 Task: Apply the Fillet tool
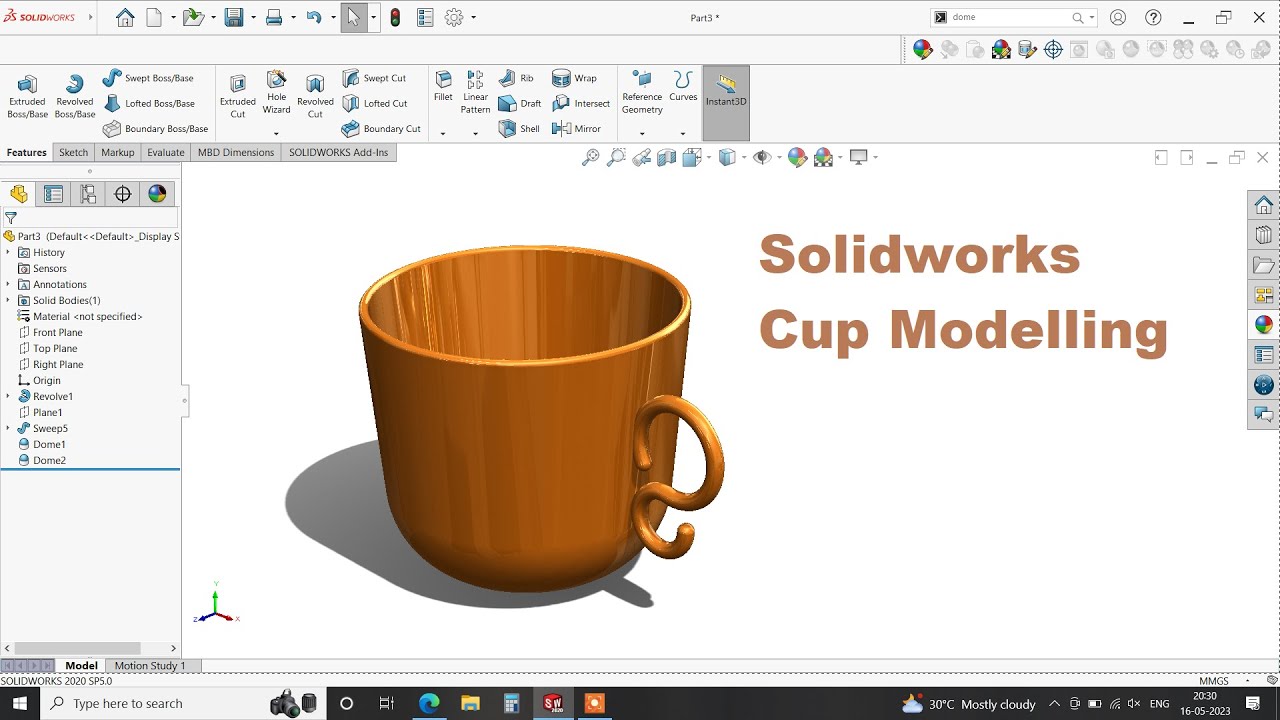coord(443,87)
